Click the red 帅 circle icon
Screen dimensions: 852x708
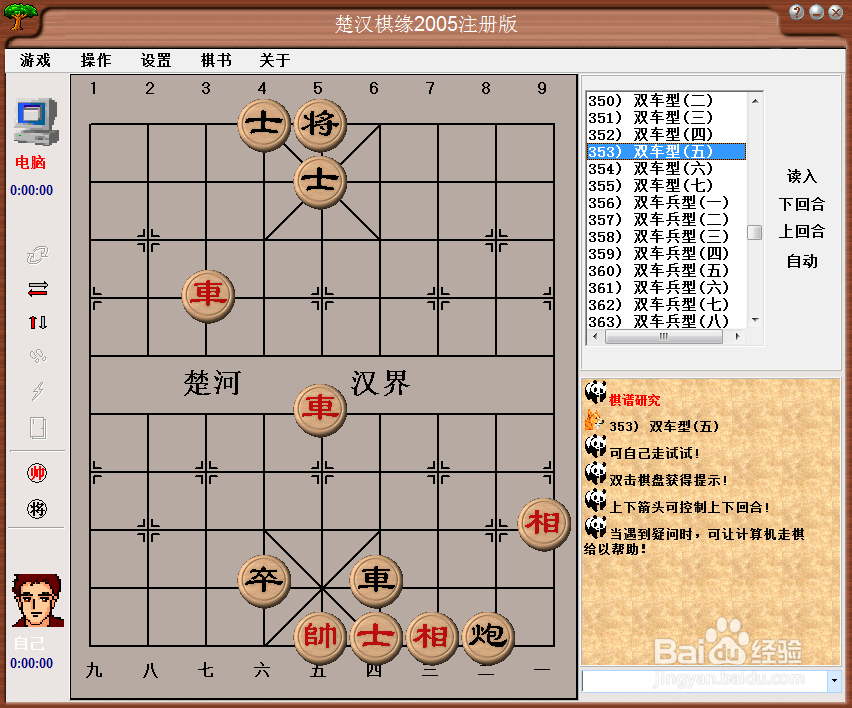pyautogui.click(x=37, y=473)
